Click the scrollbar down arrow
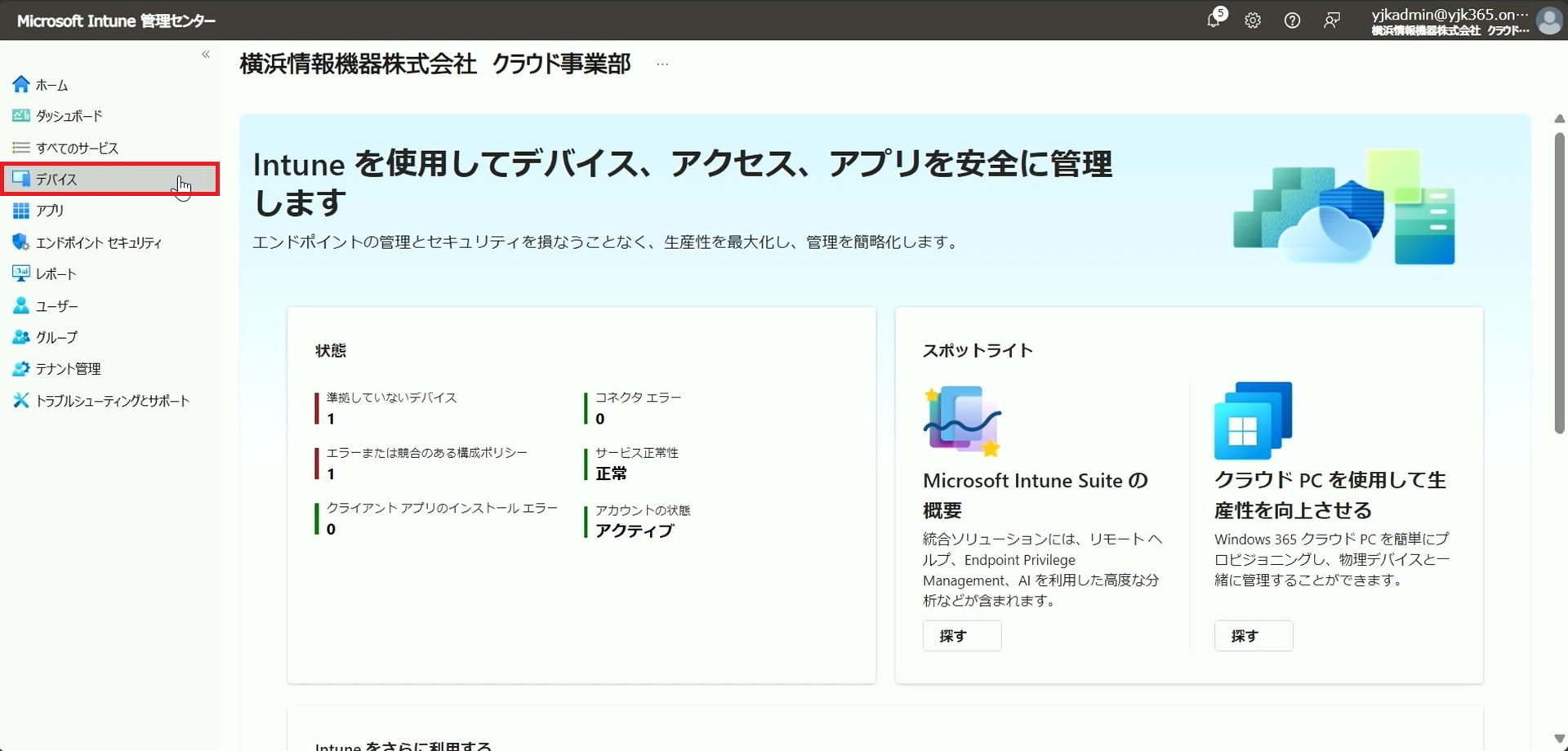Image resolution: width=1568 pixels, height=751 pixels. [1559, 739]
